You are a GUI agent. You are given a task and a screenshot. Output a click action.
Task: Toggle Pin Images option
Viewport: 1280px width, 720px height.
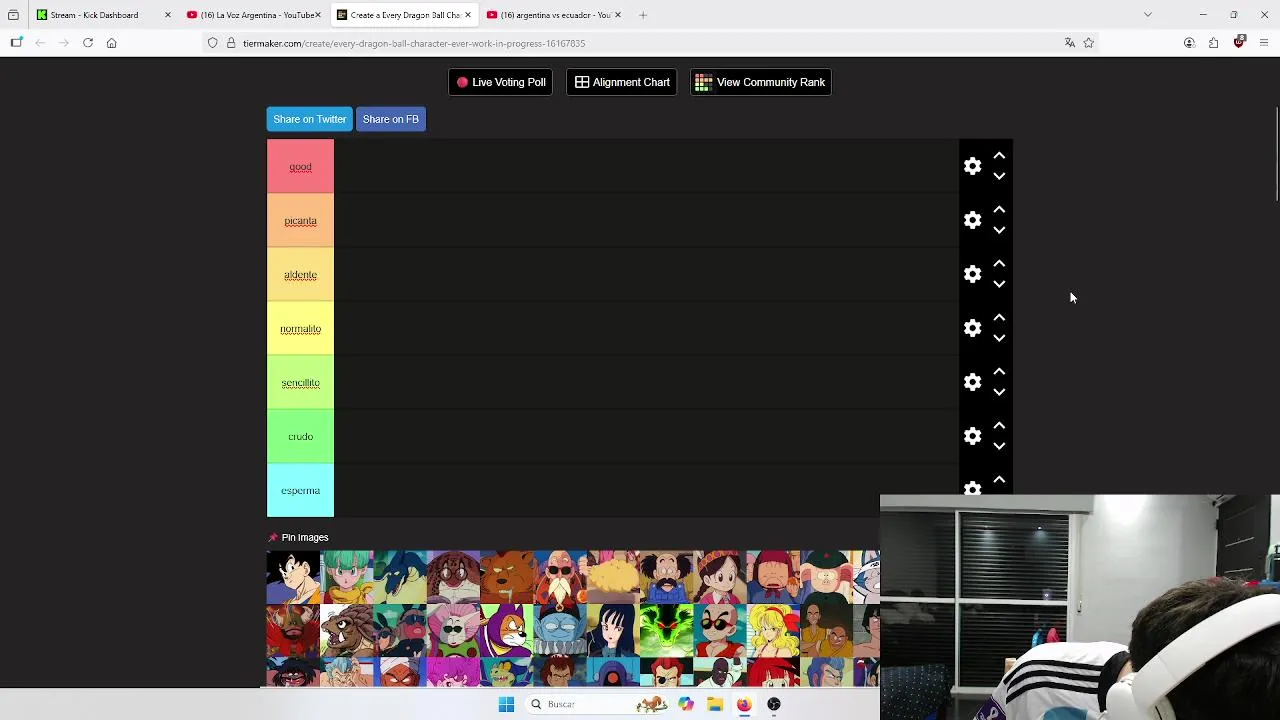[x=298, y=538]
